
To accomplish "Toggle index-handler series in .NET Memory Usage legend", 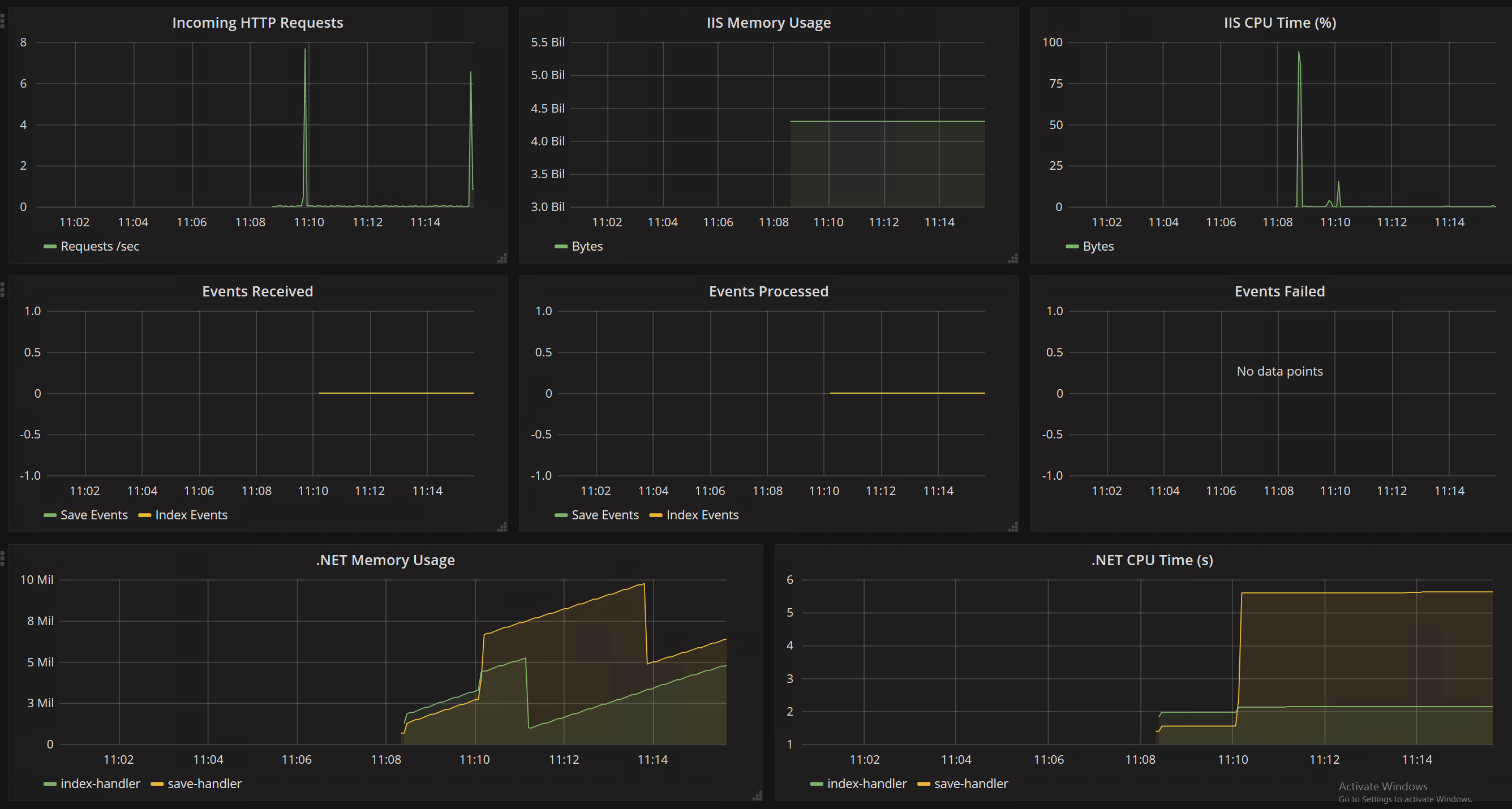I will click(x=100, y=784).
